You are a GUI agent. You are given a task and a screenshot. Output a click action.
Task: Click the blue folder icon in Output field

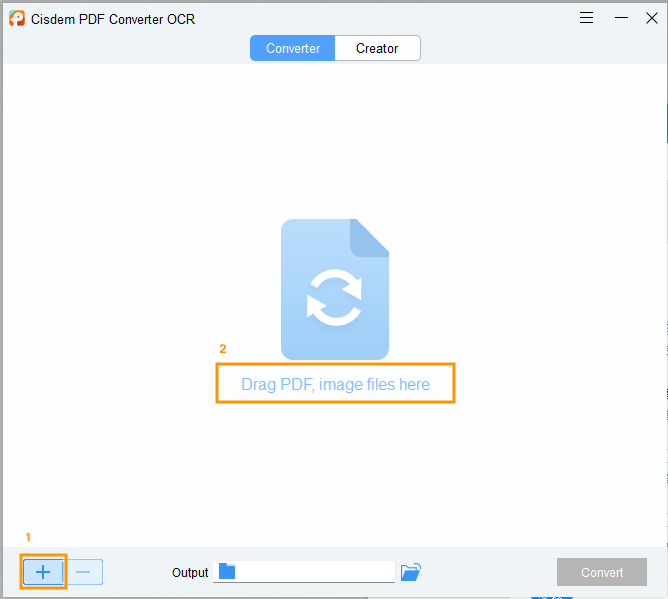coord(227,571)
